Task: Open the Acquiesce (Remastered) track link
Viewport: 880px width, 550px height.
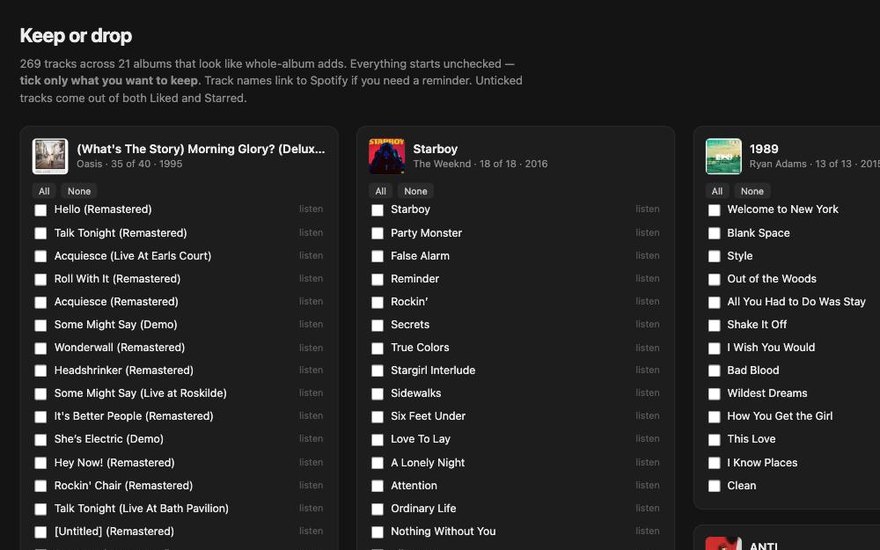Action: pyautogui.click(x=116, y=301)
